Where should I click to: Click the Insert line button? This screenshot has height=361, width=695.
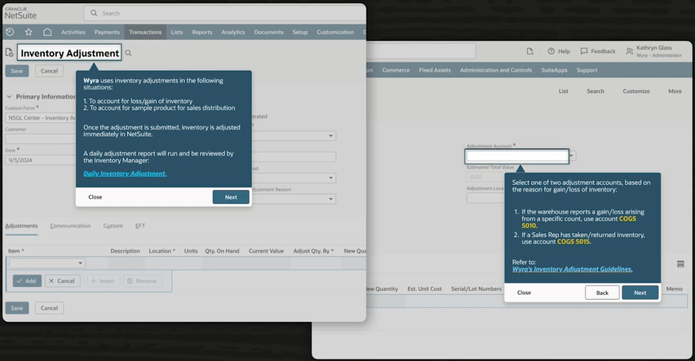pyautogui.click(x=103, y=281)
